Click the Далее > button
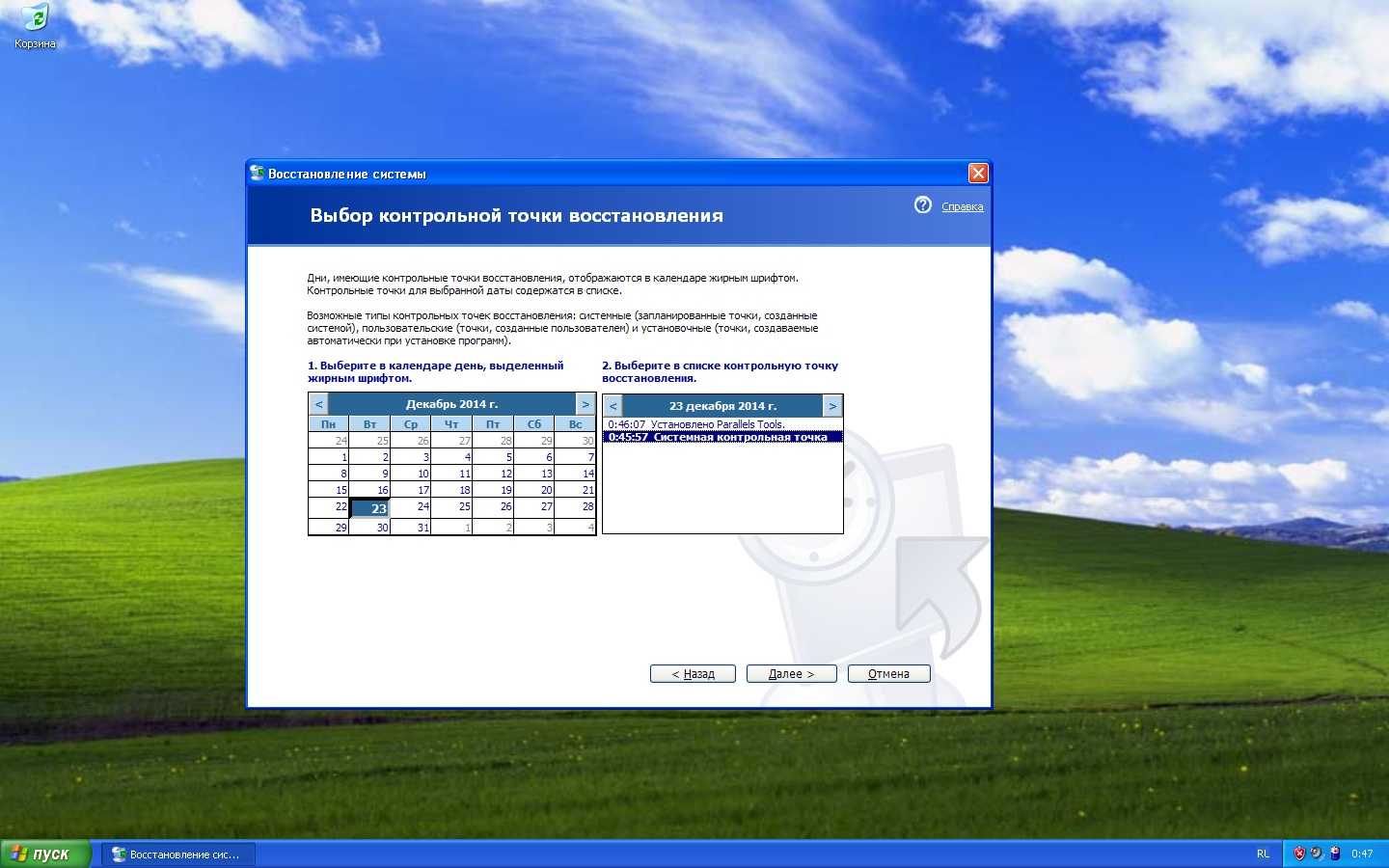Viewport: 1389px width, 868px height. click(791, 674)
